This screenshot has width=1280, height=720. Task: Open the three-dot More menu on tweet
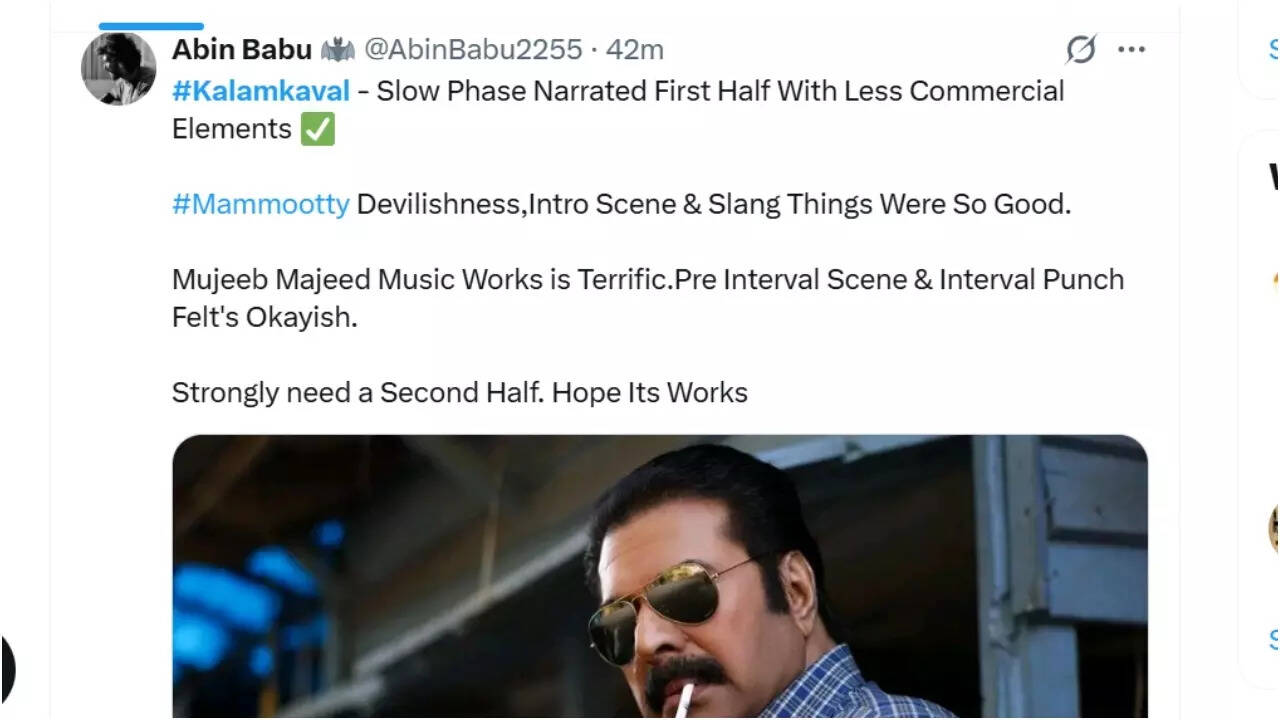1131,49
